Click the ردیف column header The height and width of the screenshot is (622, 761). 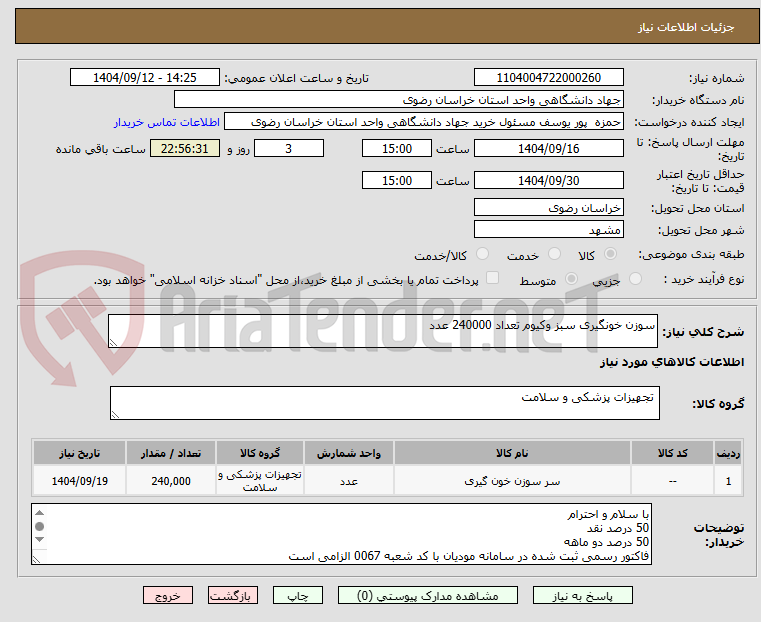(728, 453)
